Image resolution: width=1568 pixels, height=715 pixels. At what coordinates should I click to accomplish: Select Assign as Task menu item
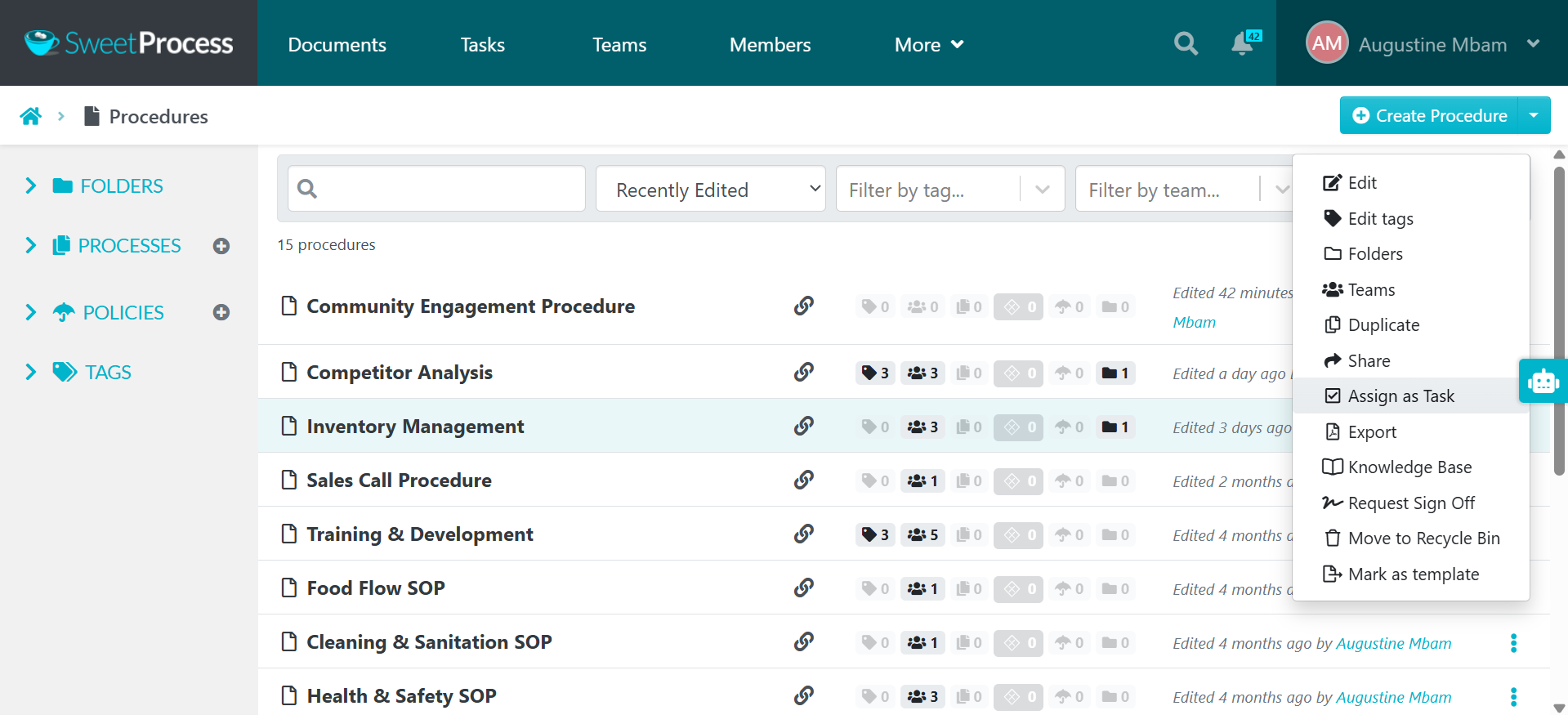[x=1411, y=395]
